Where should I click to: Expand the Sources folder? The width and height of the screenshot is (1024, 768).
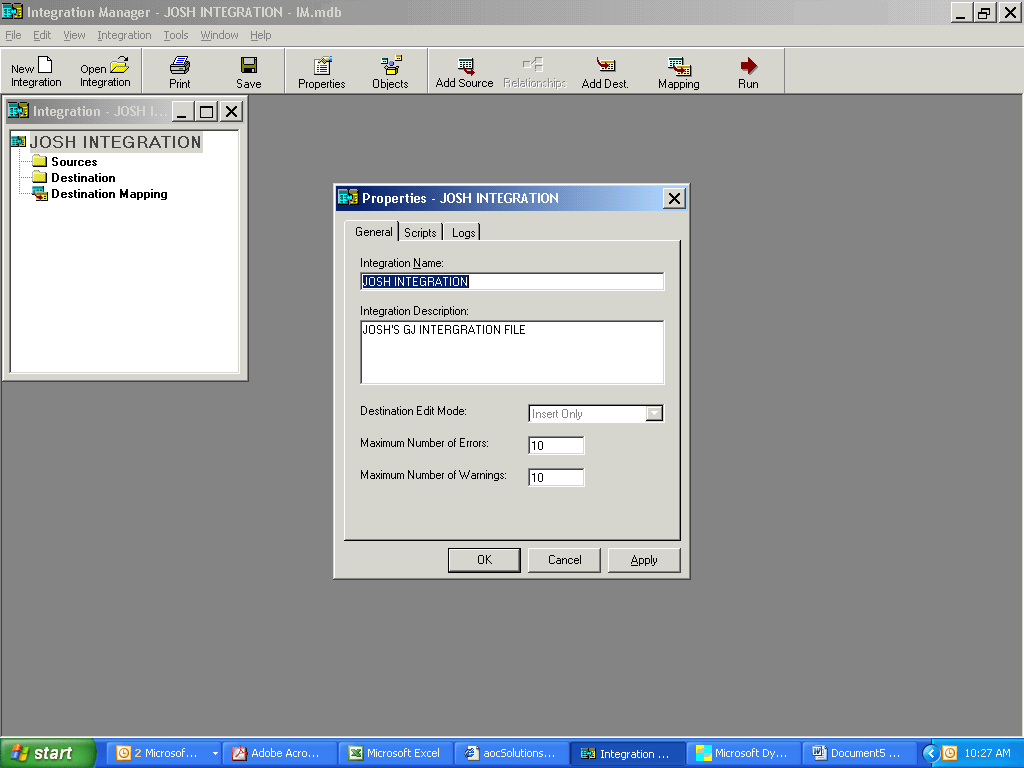74,161
